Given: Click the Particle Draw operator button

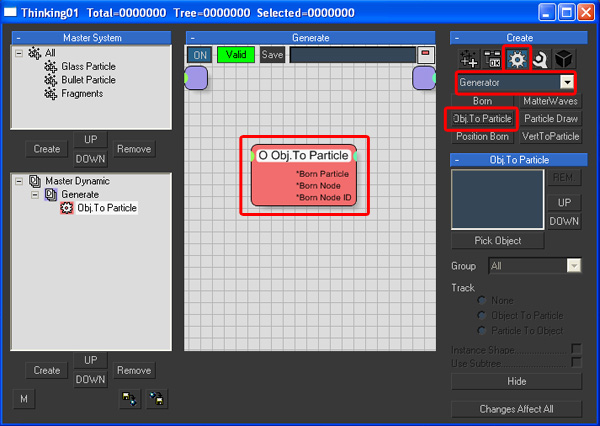Looking at the screenshot, I should (550, 119).
